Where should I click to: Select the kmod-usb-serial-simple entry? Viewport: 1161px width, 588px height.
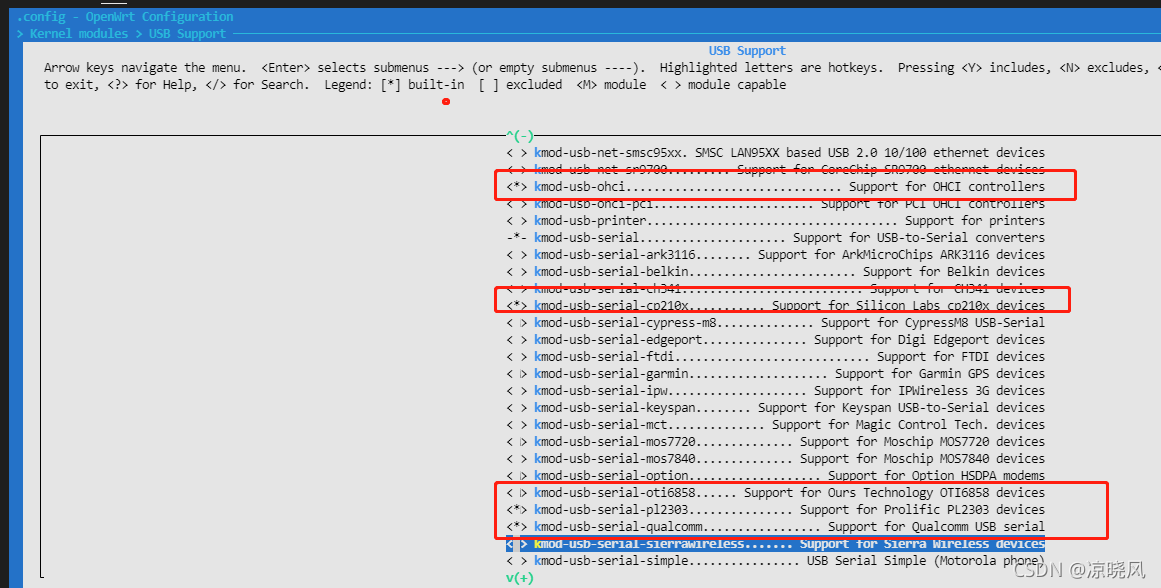[775, 561]
